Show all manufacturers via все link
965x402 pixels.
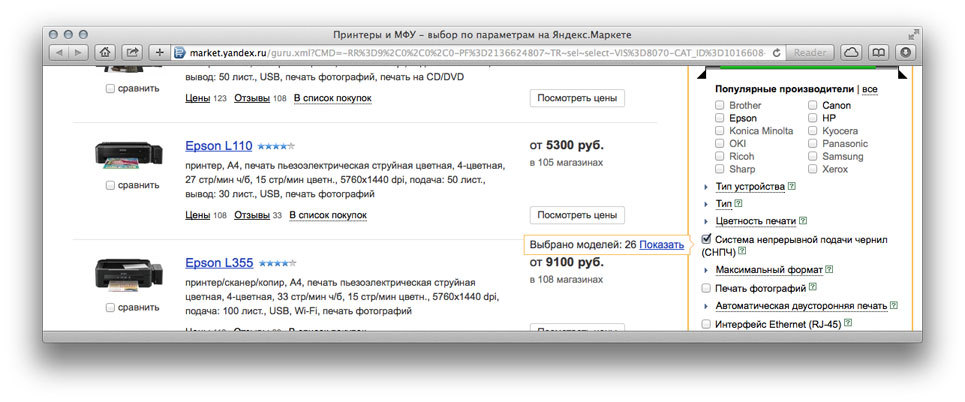pyautogui.click(x=870, y=89)
